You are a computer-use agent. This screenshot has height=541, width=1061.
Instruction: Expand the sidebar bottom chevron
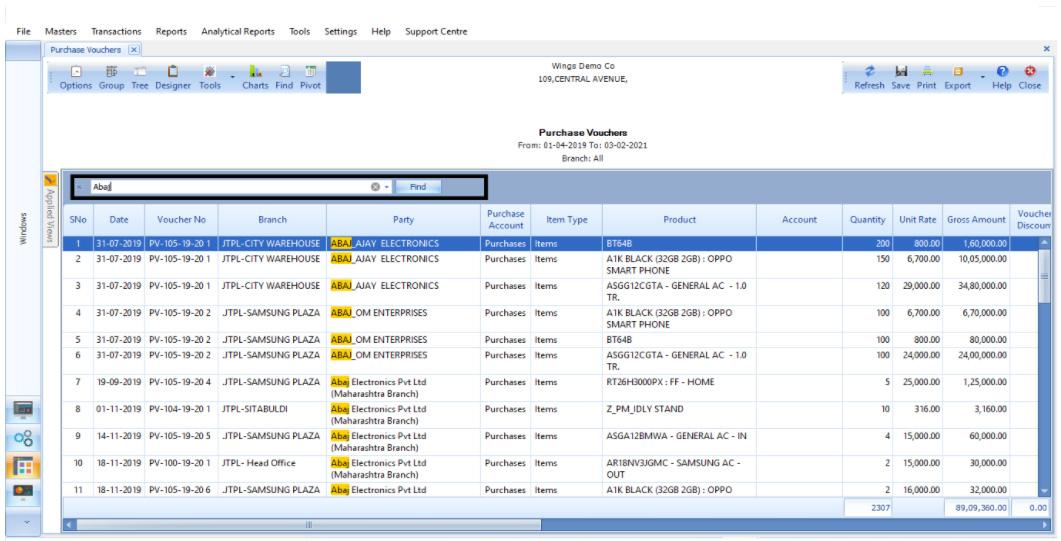click(23, 522)
